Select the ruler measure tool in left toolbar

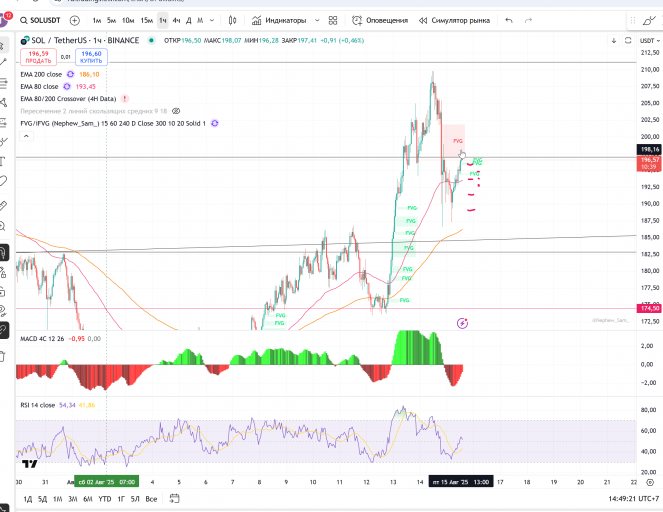point(3,206)
